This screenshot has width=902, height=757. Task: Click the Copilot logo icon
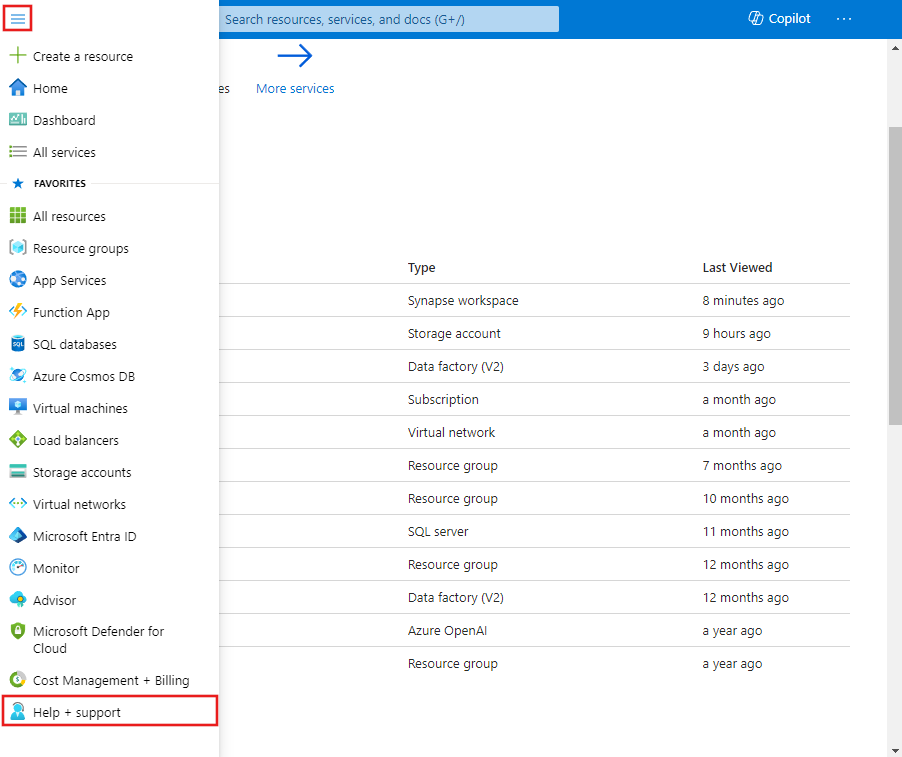[755, 18]
